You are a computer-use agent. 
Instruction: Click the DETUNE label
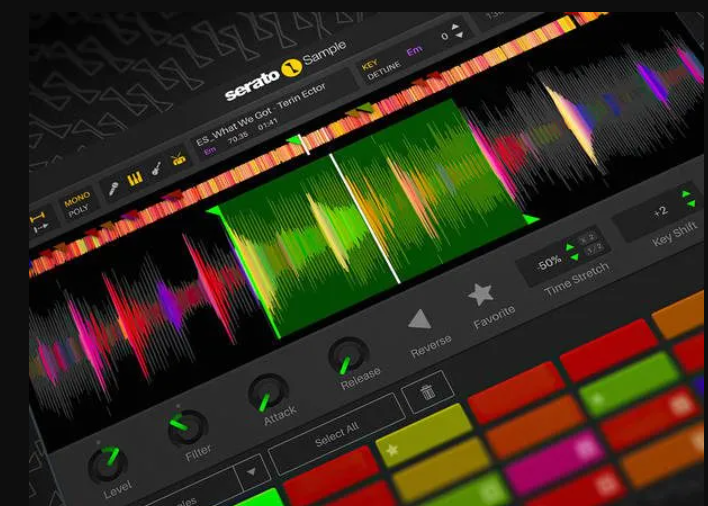click(383, 70)
